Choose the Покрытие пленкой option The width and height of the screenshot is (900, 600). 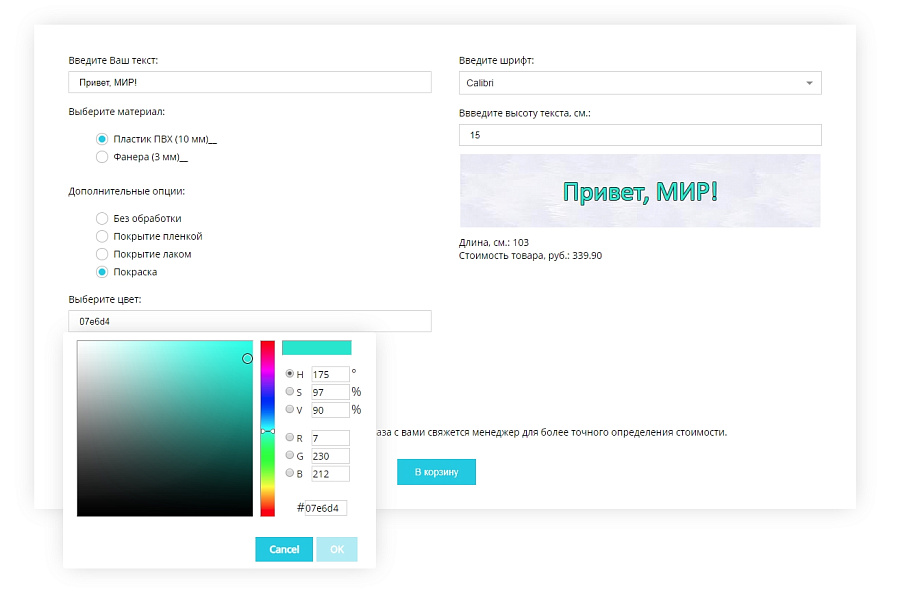tap(102, 236)
